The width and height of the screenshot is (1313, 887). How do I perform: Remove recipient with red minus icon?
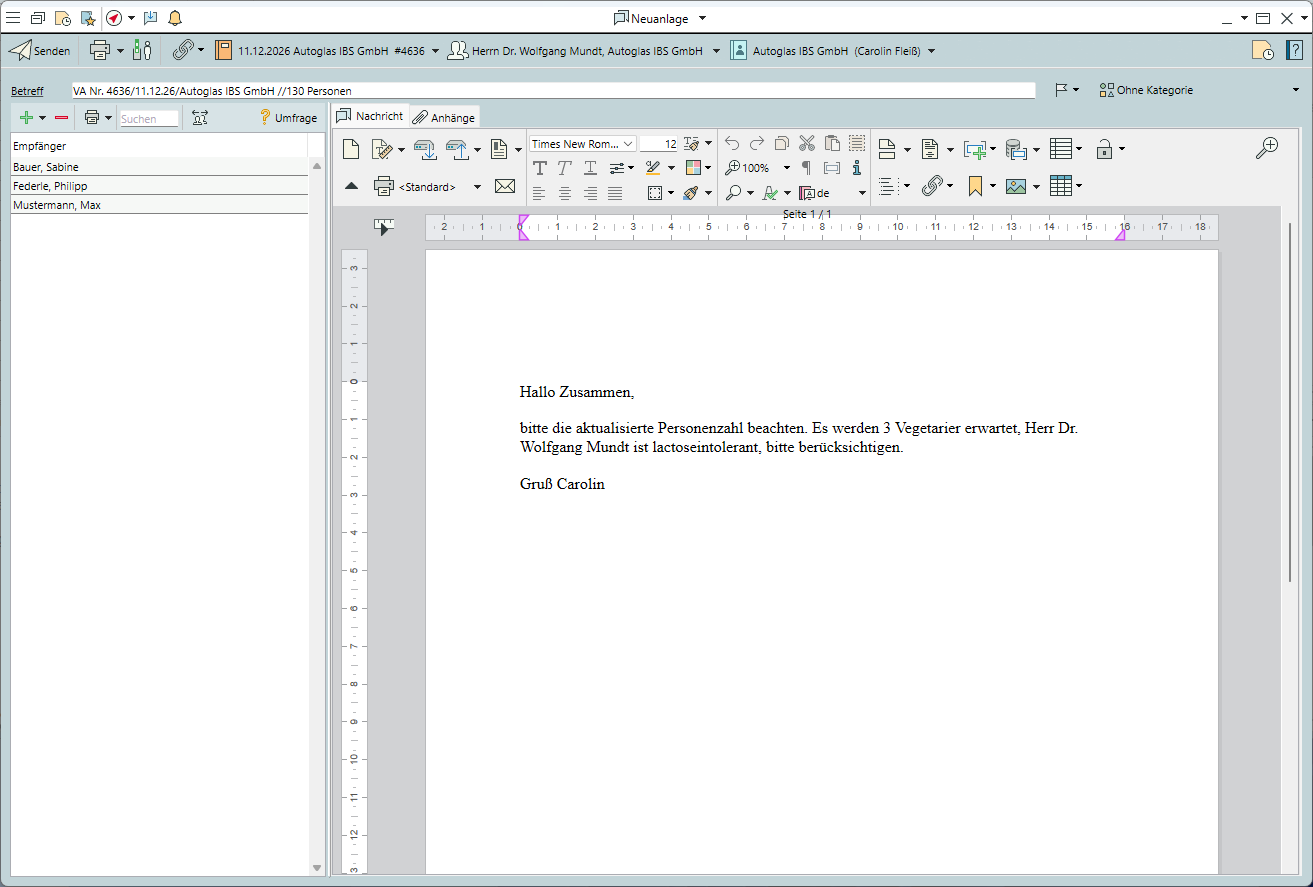coord(62,118)
